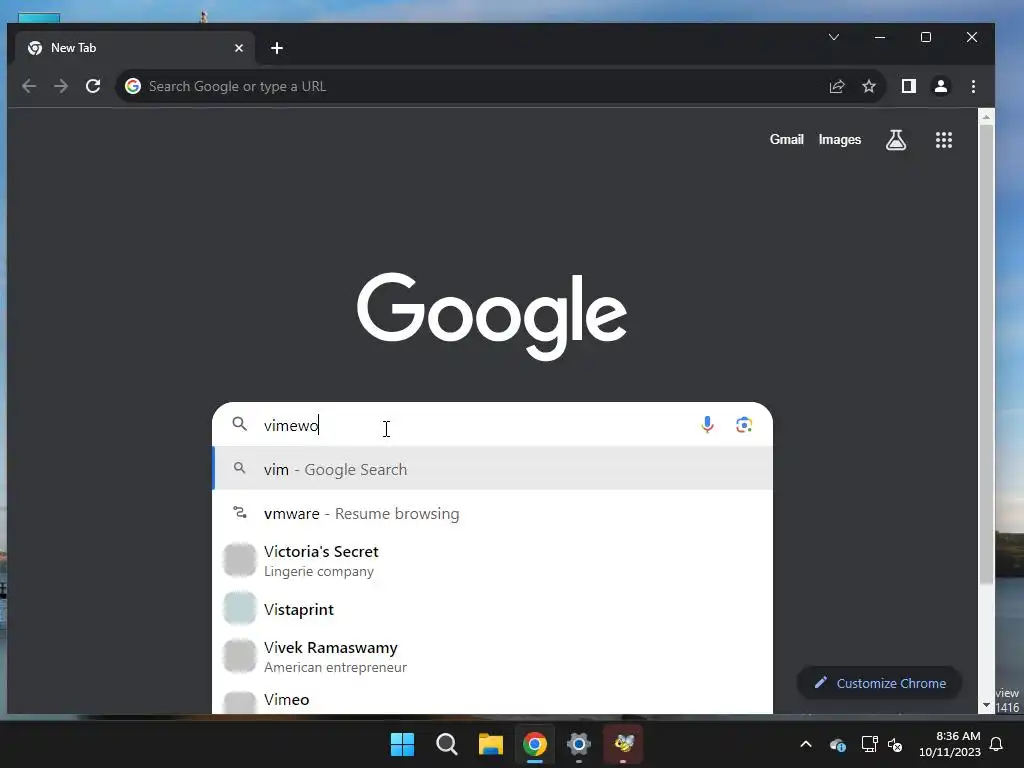Open the Images link
1024x768 pixels.
[840, 140]
